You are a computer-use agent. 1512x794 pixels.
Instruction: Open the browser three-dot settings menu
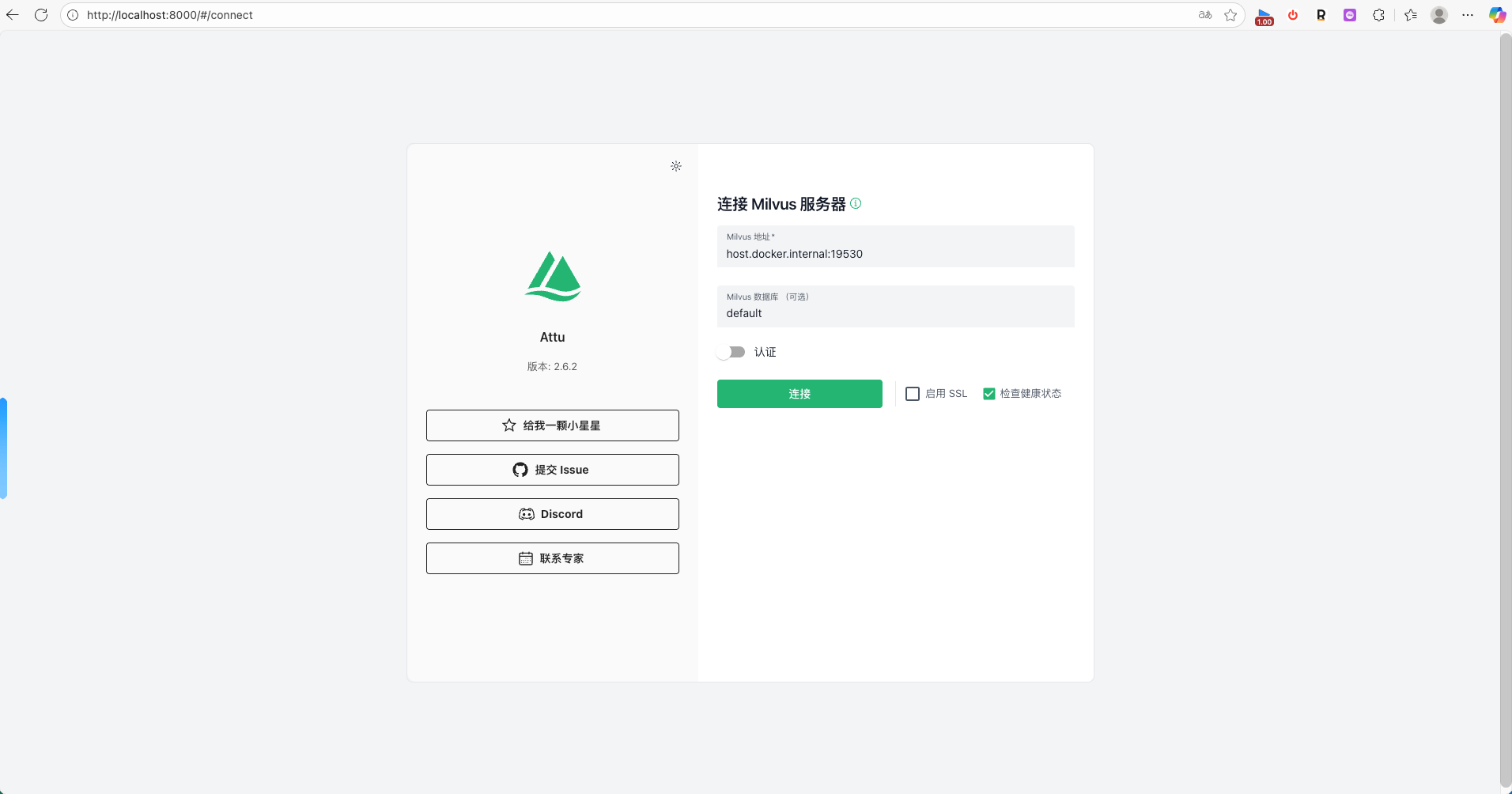pyautogui.click(x=1468, y=15)
